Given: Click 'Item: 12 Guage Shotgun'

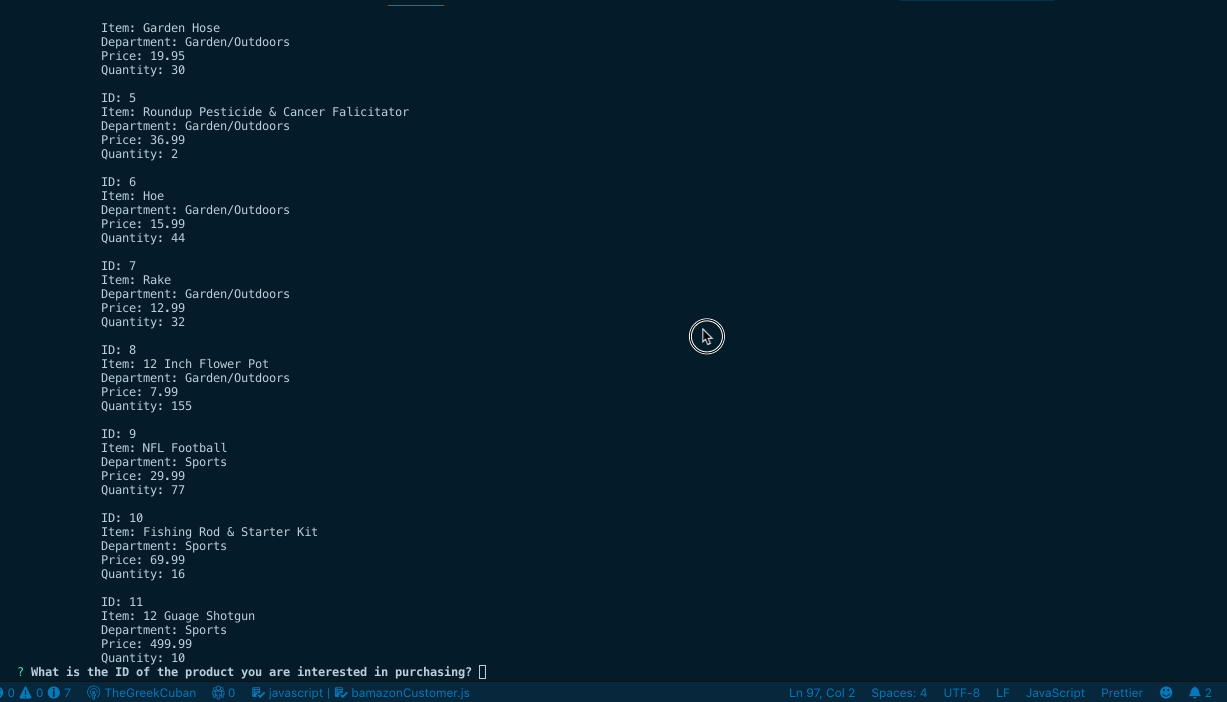Looking at the screenshot, I should tap(178, 616).
